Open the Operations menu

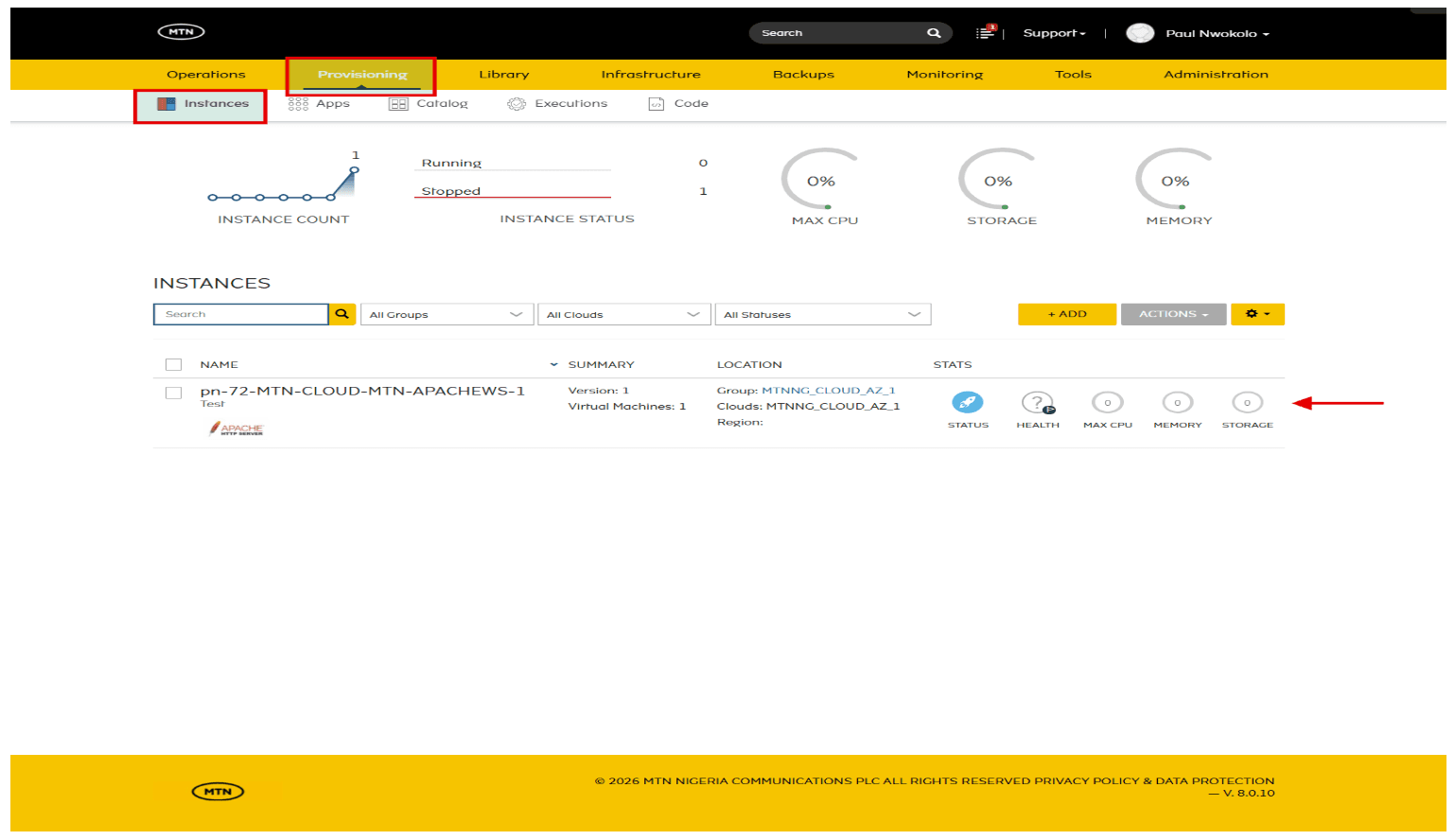point(206,75)
